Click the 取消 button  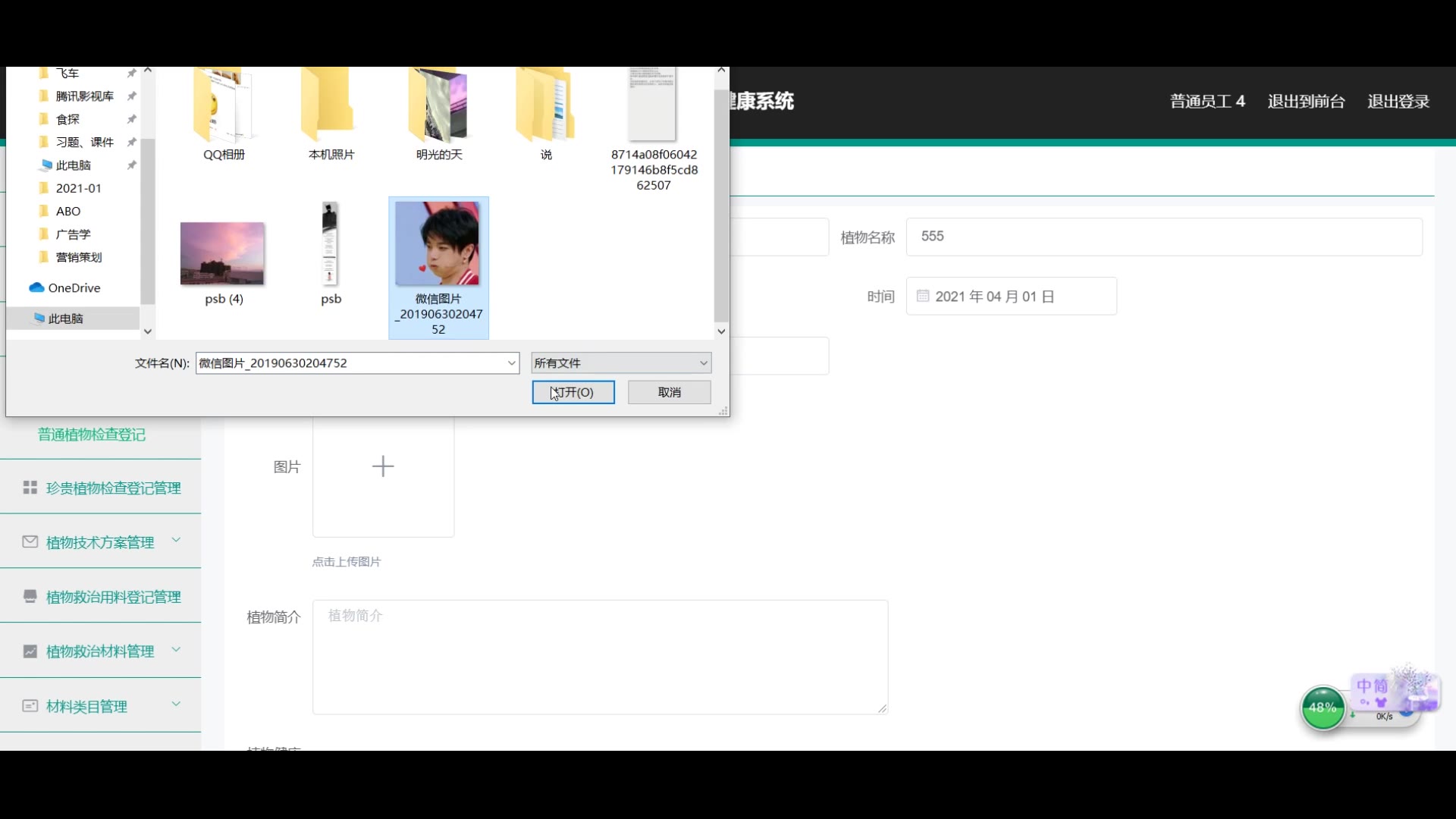pyautogui.click(x=669, y=392)
